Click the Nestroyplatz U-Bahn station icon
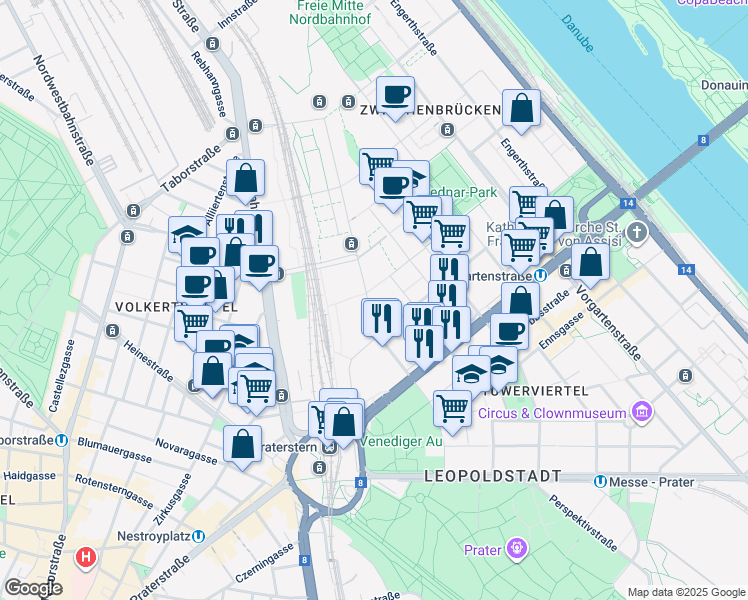Screen dimensions: 748x600 click(x=199, y=537)
